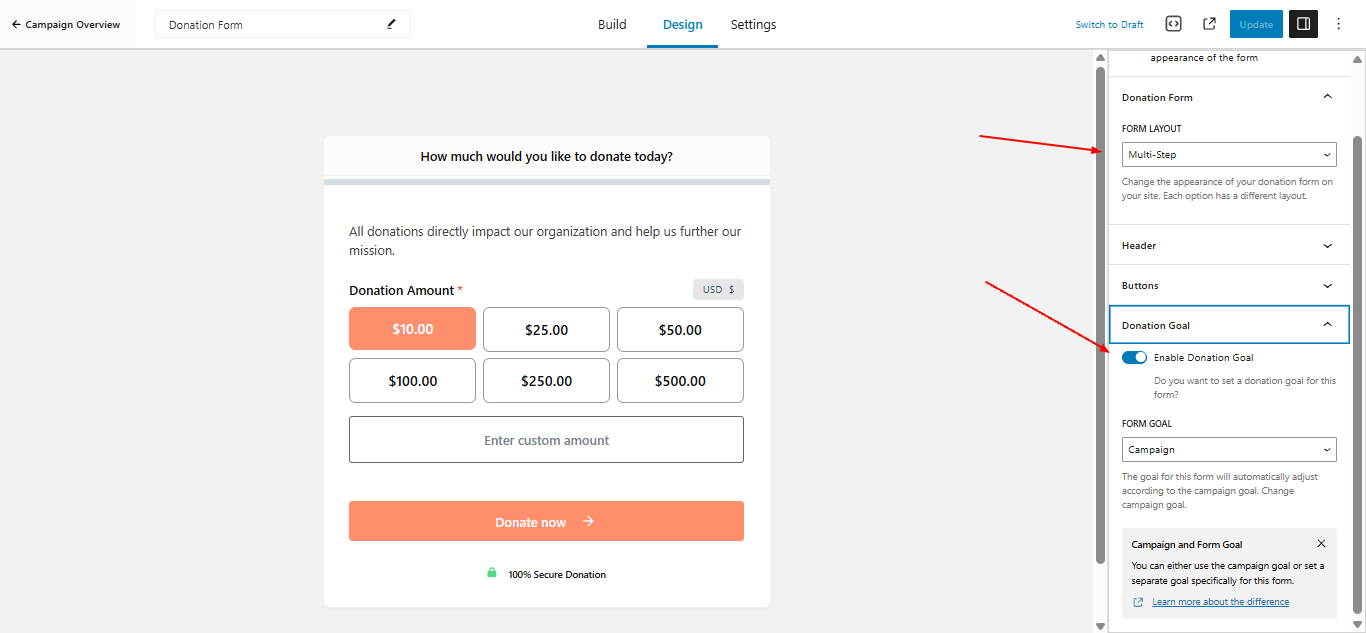The image size is (1366, 633).
Task: Close the Campaign and Form Goal notice
Action: click(x=1321, y=544)
